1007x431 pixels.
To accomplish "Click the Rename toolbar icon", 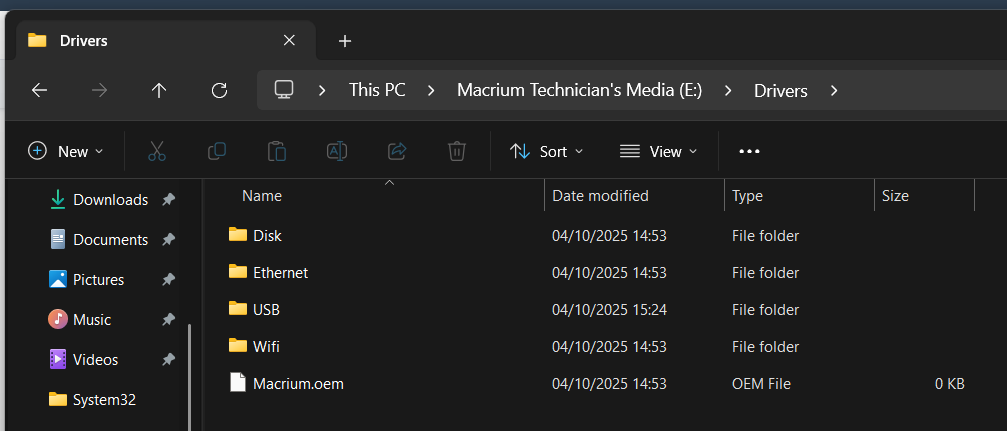I will tap(337, 151).
